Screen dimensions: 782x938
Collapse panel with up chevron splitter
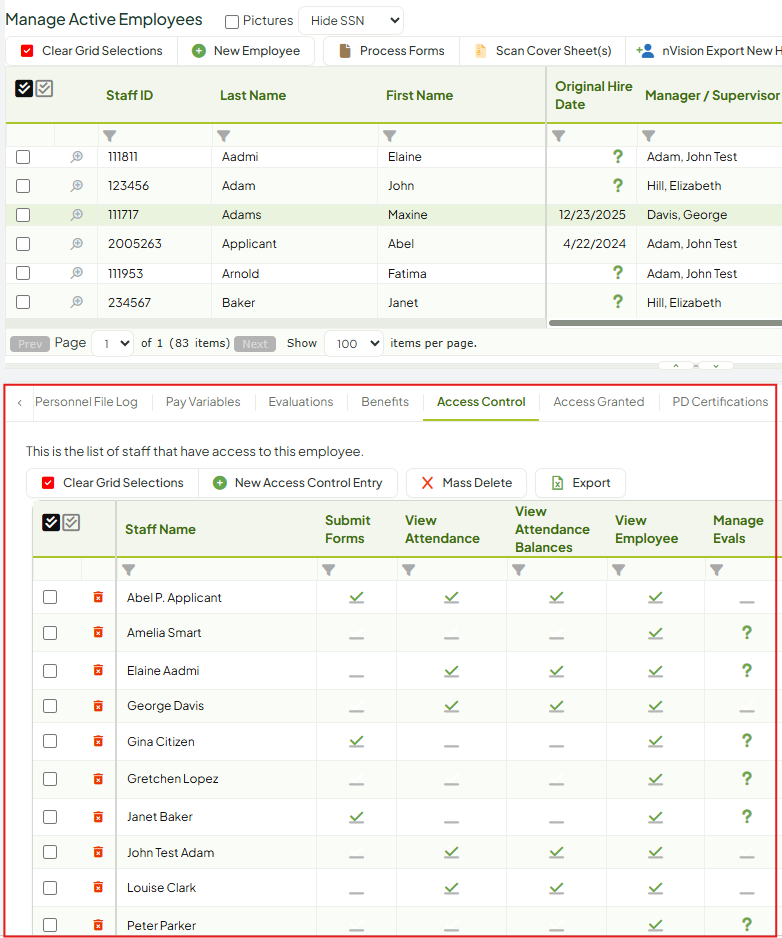676,366
